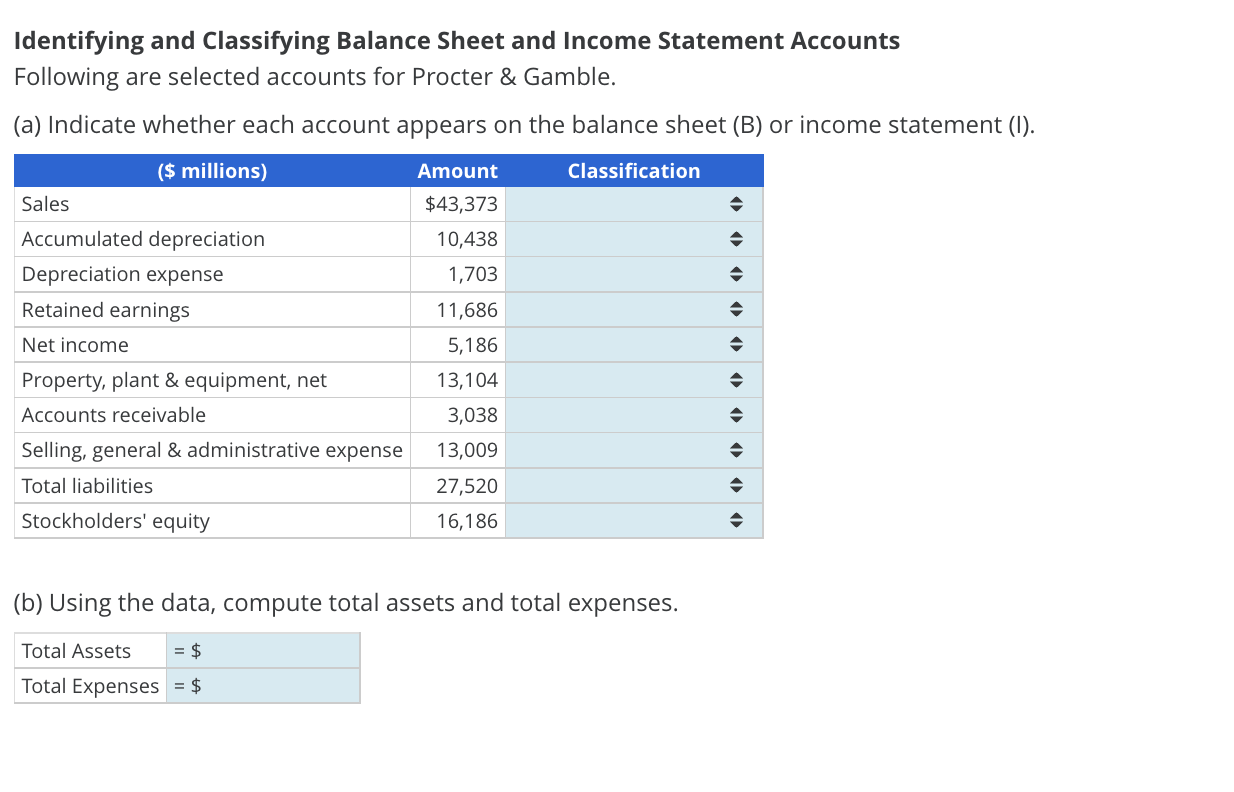The width and height of the screenshot is (1234, 792).
Task: Open the Classification dropdown for Depreciation expense
Action: point(736,274)
